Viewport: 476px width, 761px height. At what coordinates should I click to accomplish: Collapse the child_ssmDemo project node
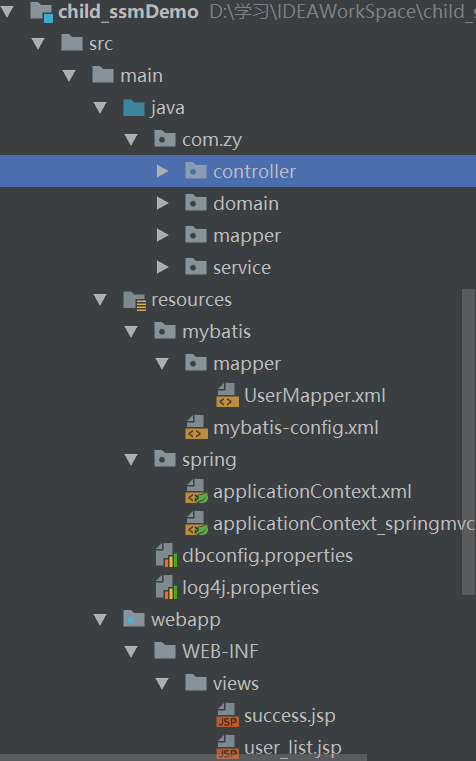tap(7, 12)
